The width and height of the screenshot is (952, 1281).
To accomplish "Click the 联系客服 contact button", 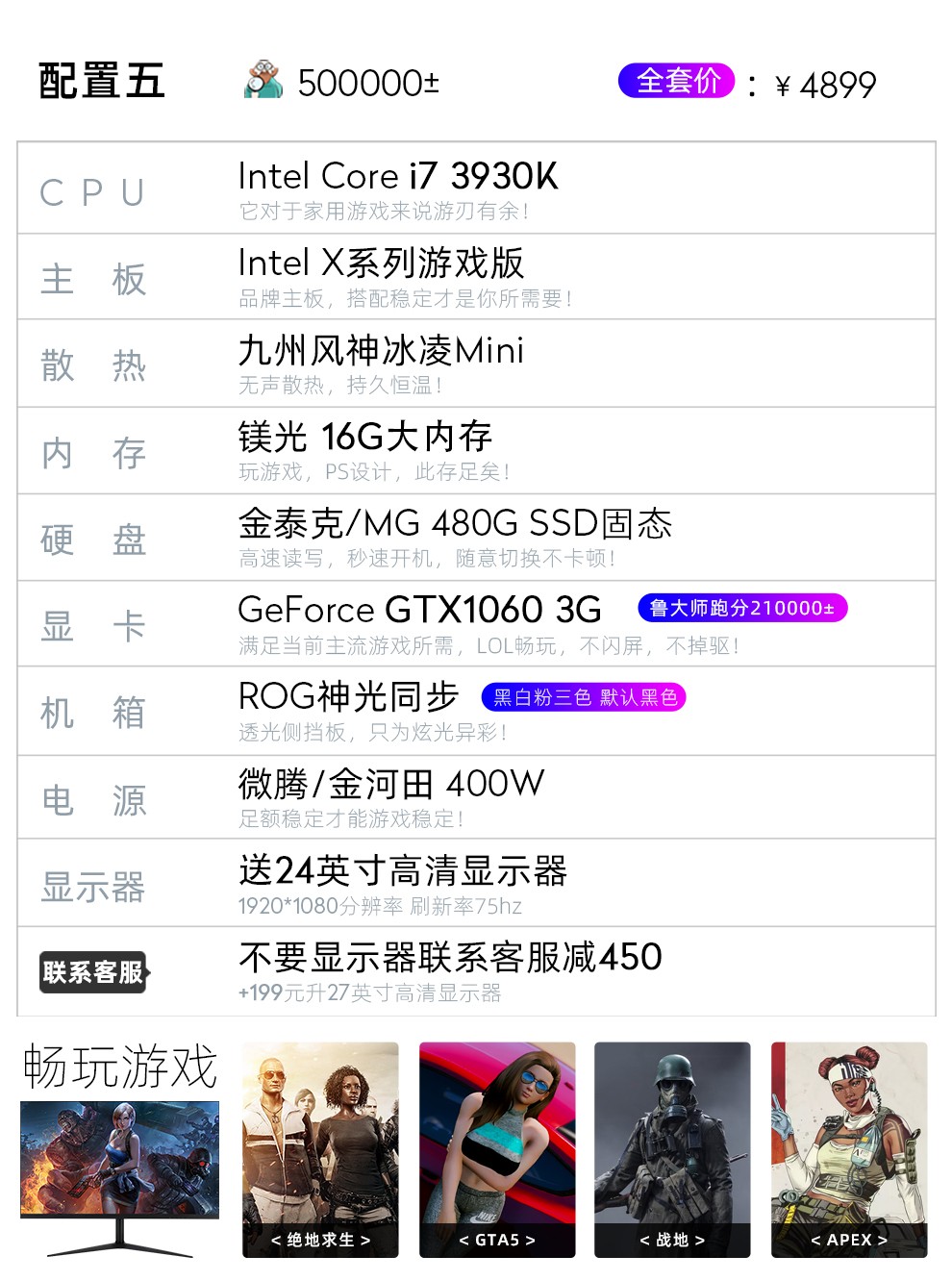I will pos(94,972).
